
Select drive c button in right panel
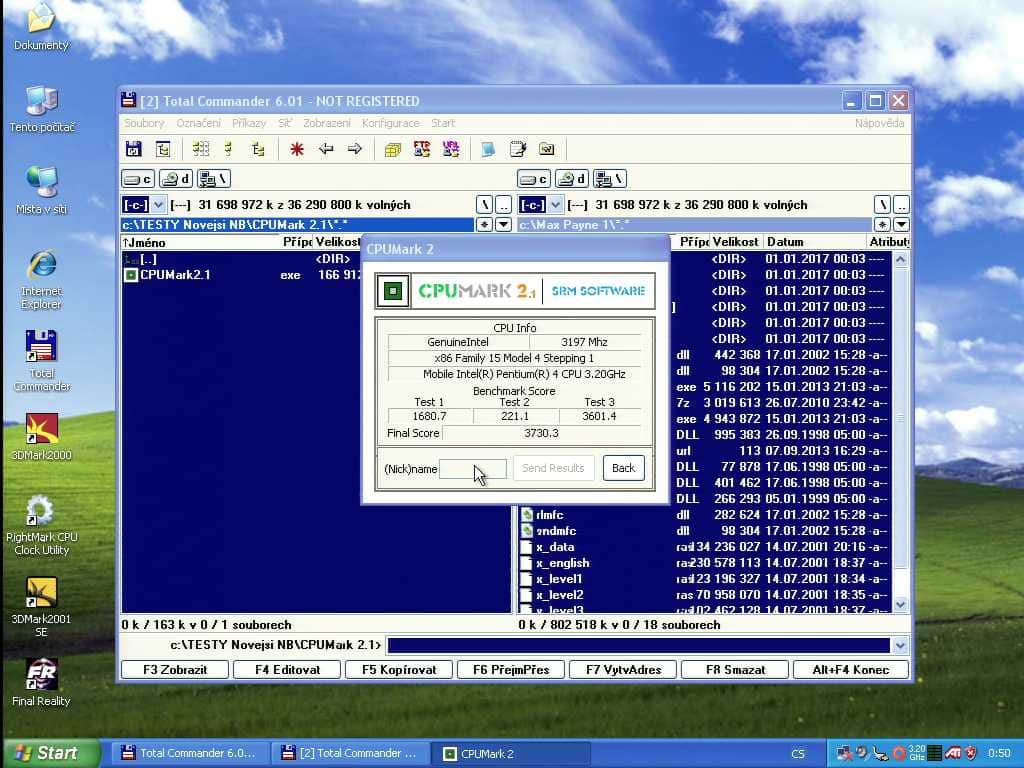534,178
